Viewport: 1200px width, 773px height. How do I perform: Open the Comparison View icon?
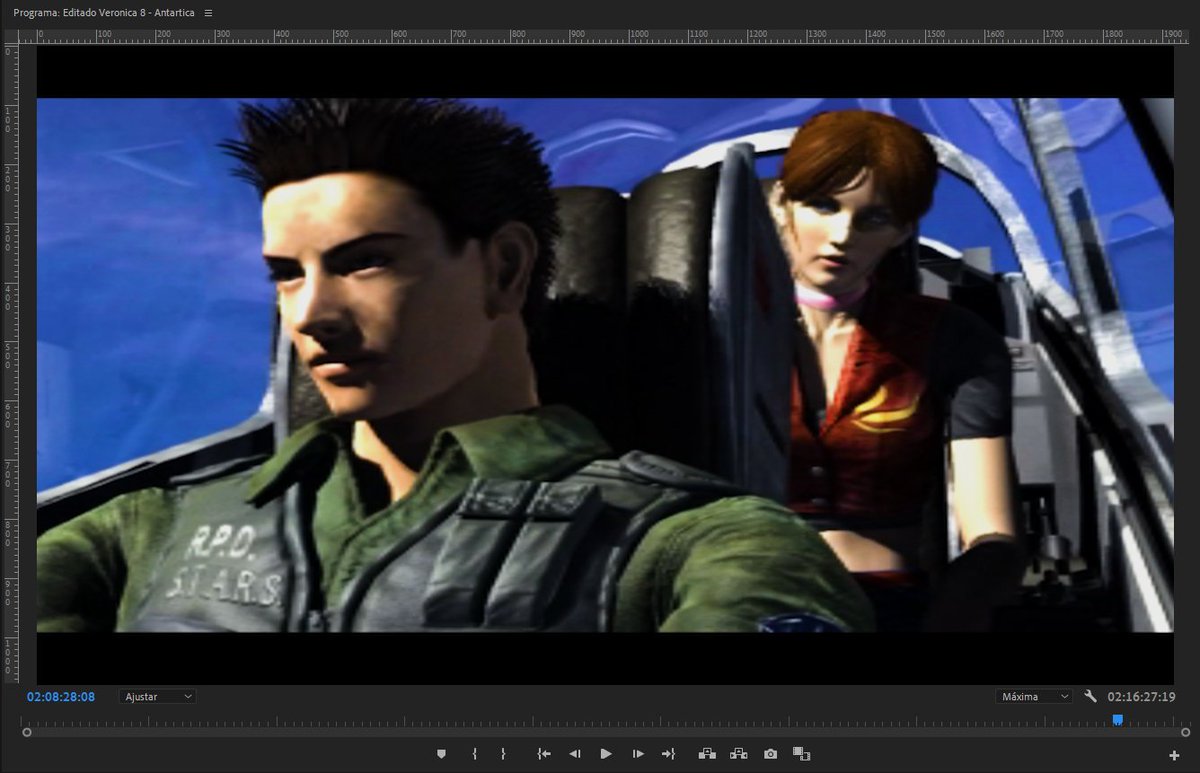click(x=801, y=754)
